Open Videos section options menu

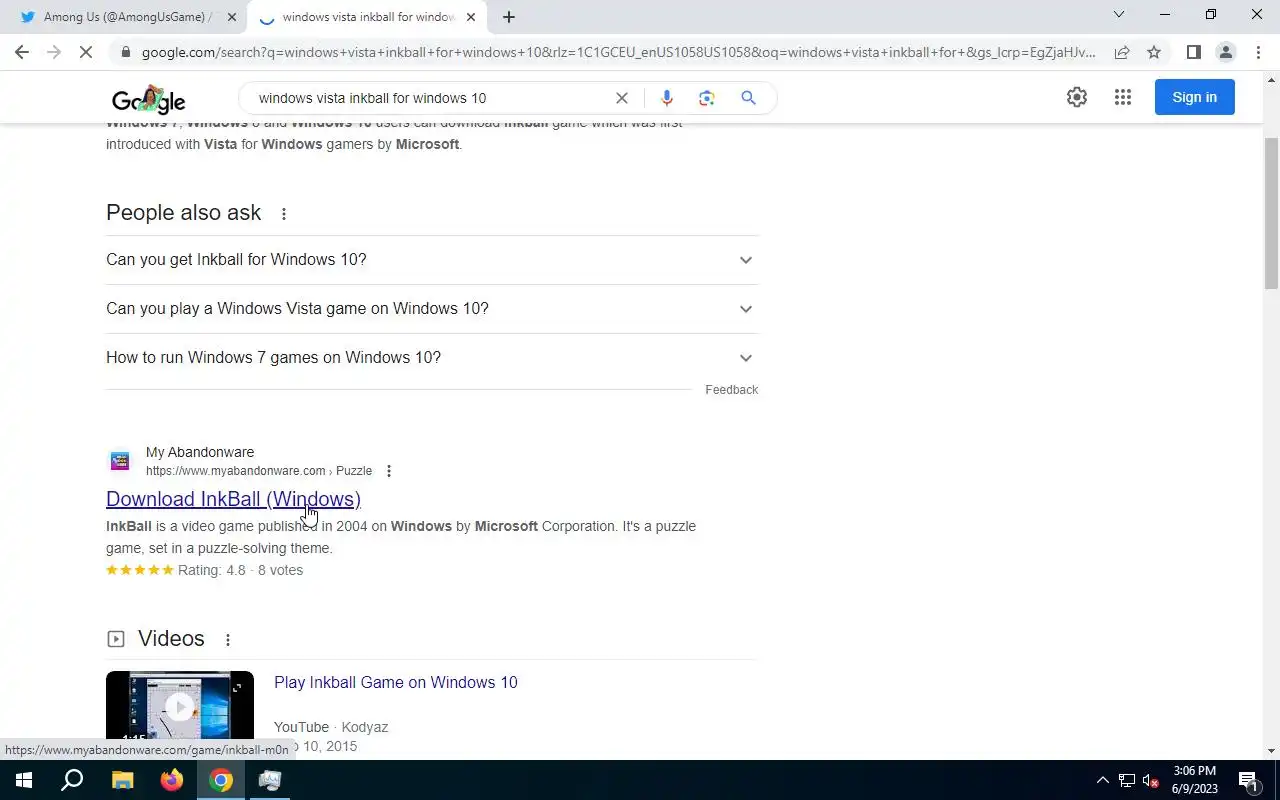228,640
